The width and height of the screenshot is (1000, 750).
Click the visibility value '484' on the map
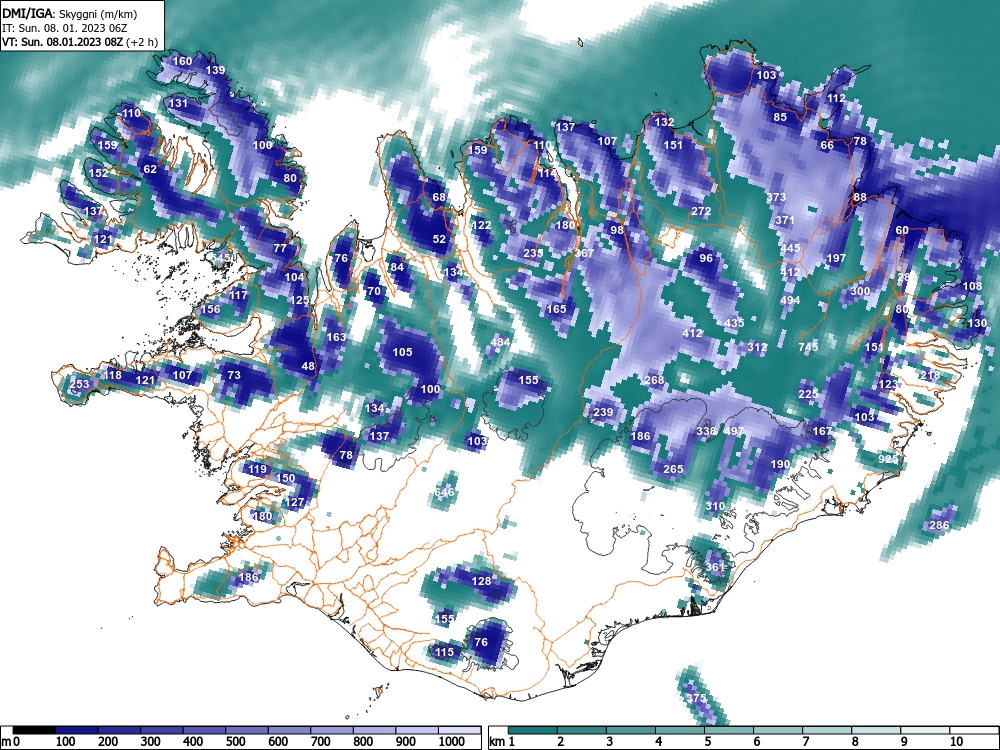[x=501, y=342]
